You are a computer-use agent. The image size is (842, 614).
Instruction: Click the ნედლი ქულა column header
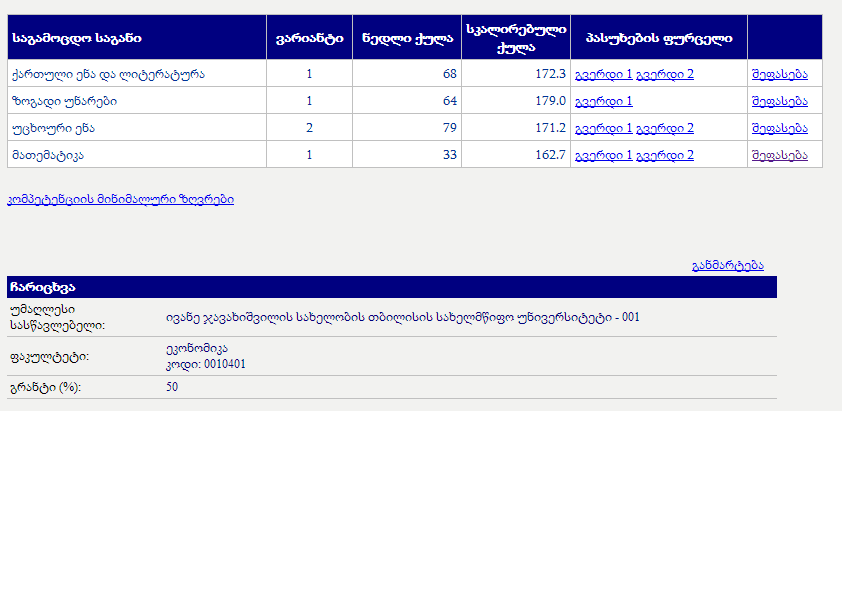(407, 37)
